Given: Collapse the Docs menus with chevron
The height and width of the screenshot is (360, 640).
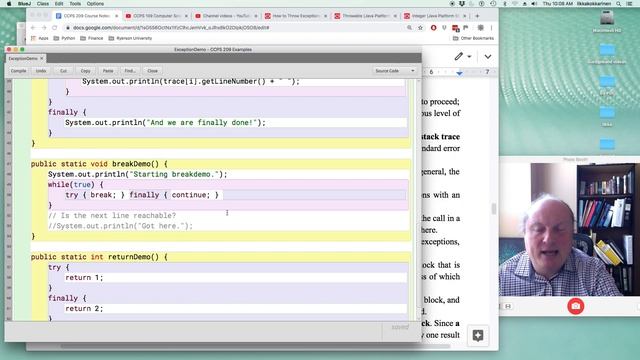Looking at the screenshot, I should (x=488, y=57).
